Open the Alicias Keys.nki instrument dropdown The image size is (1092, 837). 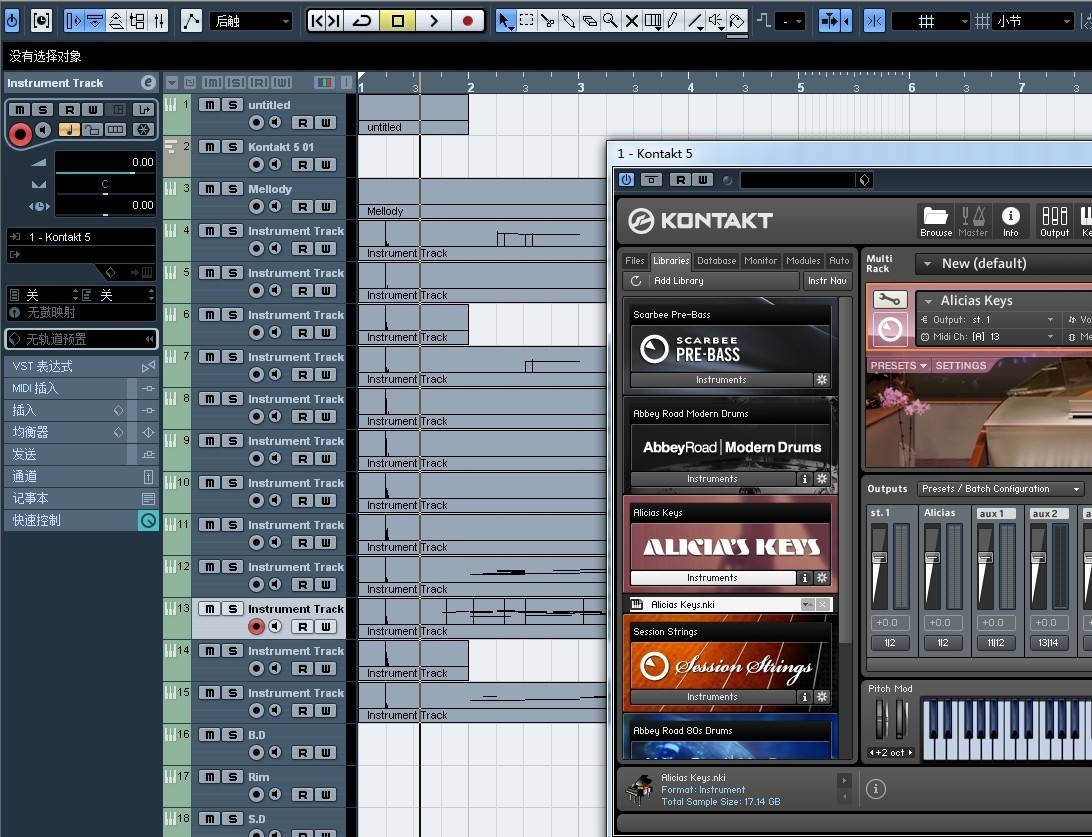(807, 604)
